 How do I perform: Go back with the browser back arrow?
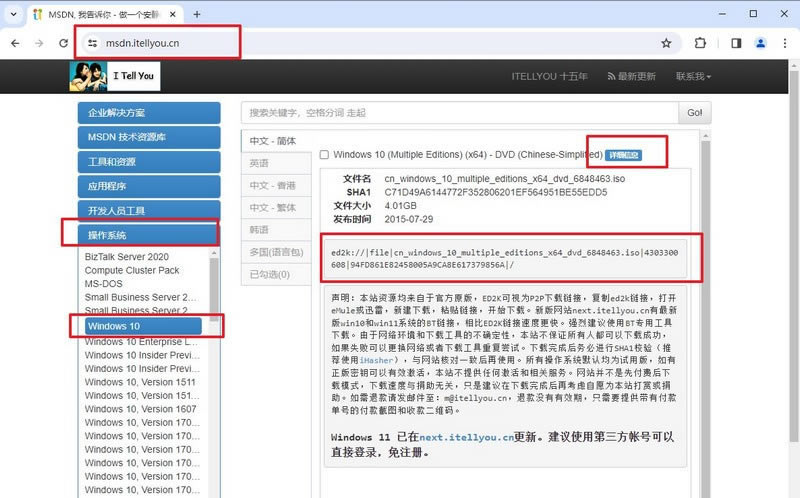point(14,43)
